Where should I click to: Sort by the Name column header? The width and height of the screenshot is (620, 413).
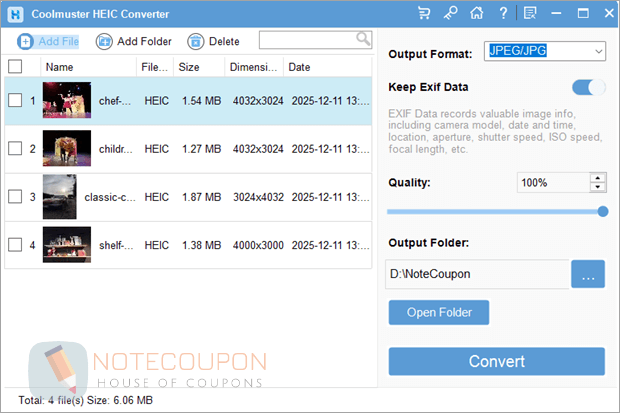pos(88,67)
